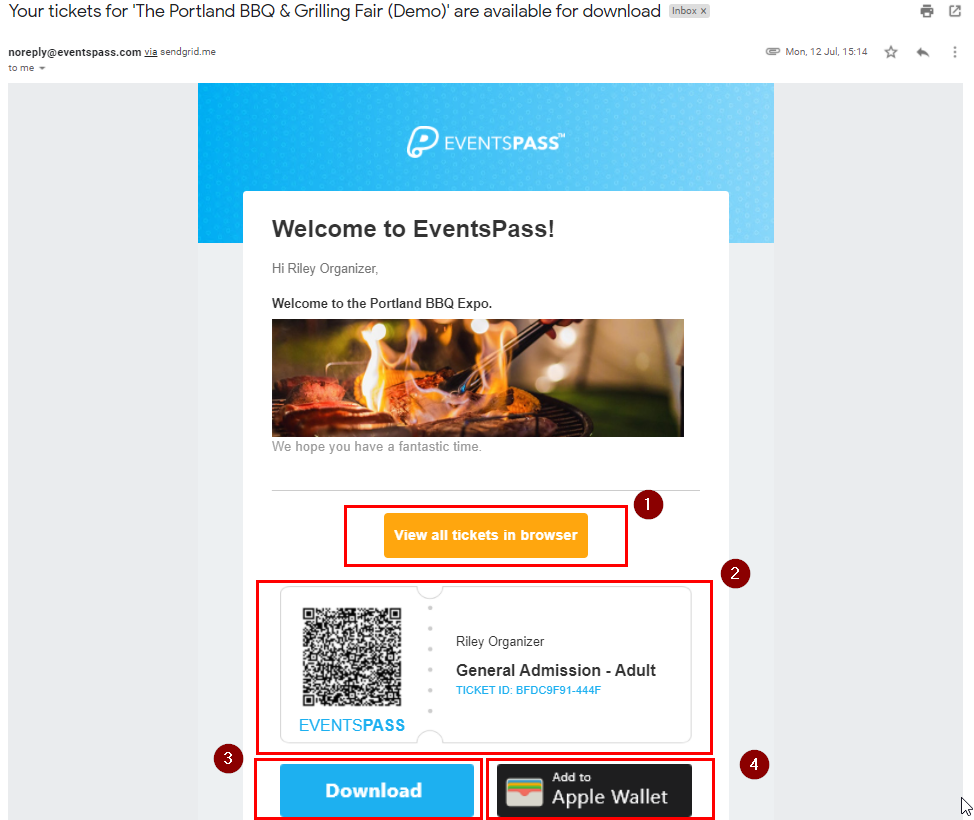Click View all tickets in browser button
The height and width of the screenshot is (820, 974).
(486, 535)
